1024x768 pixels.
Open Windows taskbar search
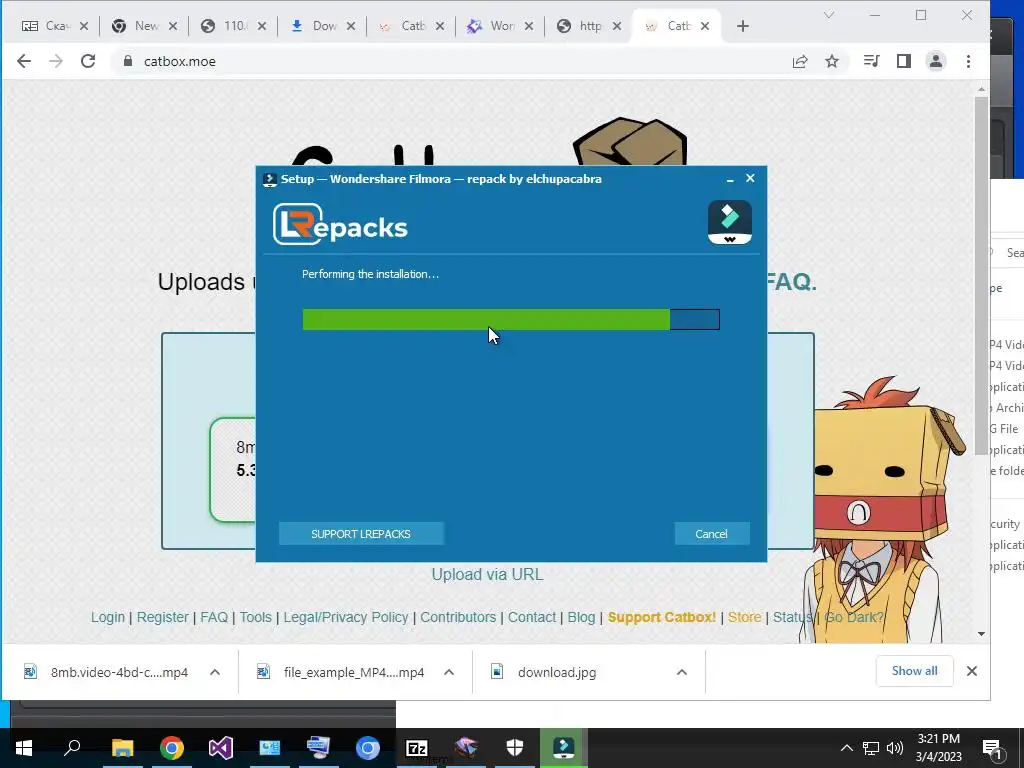pos(72,748)
